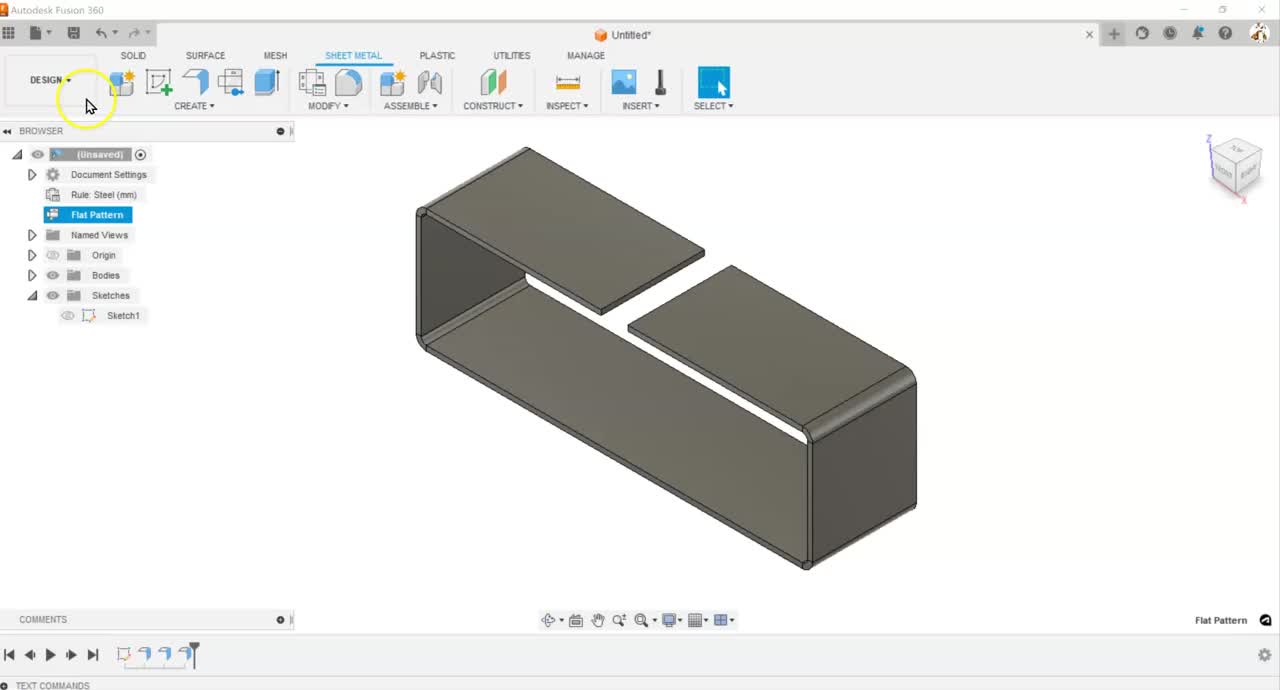
Task: Switch to the Solid ribbon tab
Action: coord(133,55)
